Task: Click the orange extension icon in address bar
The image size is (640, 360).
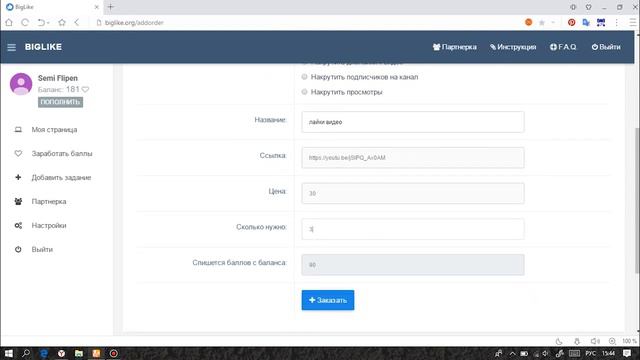Action: point(528,22)
